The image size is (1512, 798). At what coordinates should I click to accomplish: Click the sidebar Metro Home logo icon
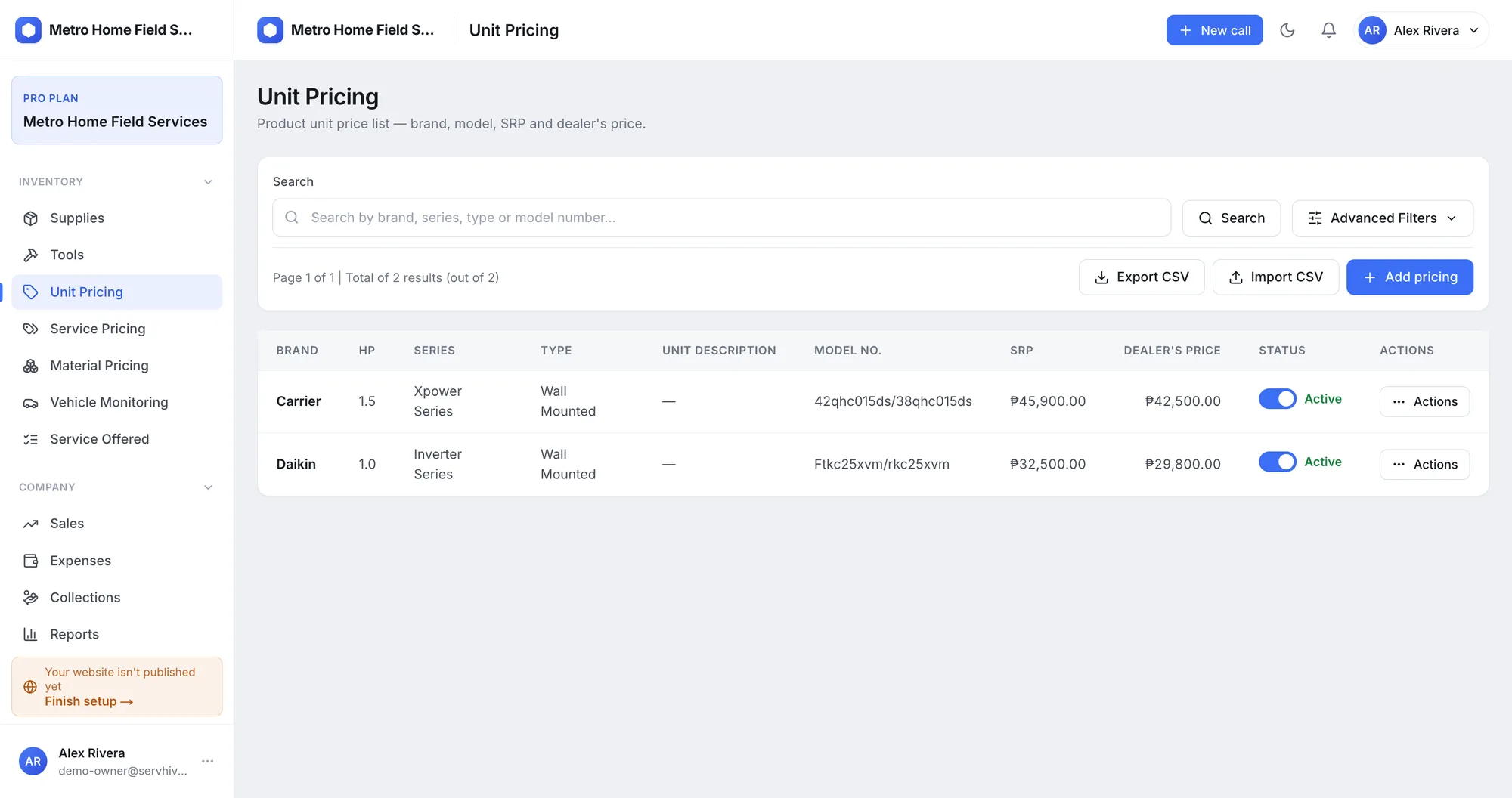click(28, 30)
